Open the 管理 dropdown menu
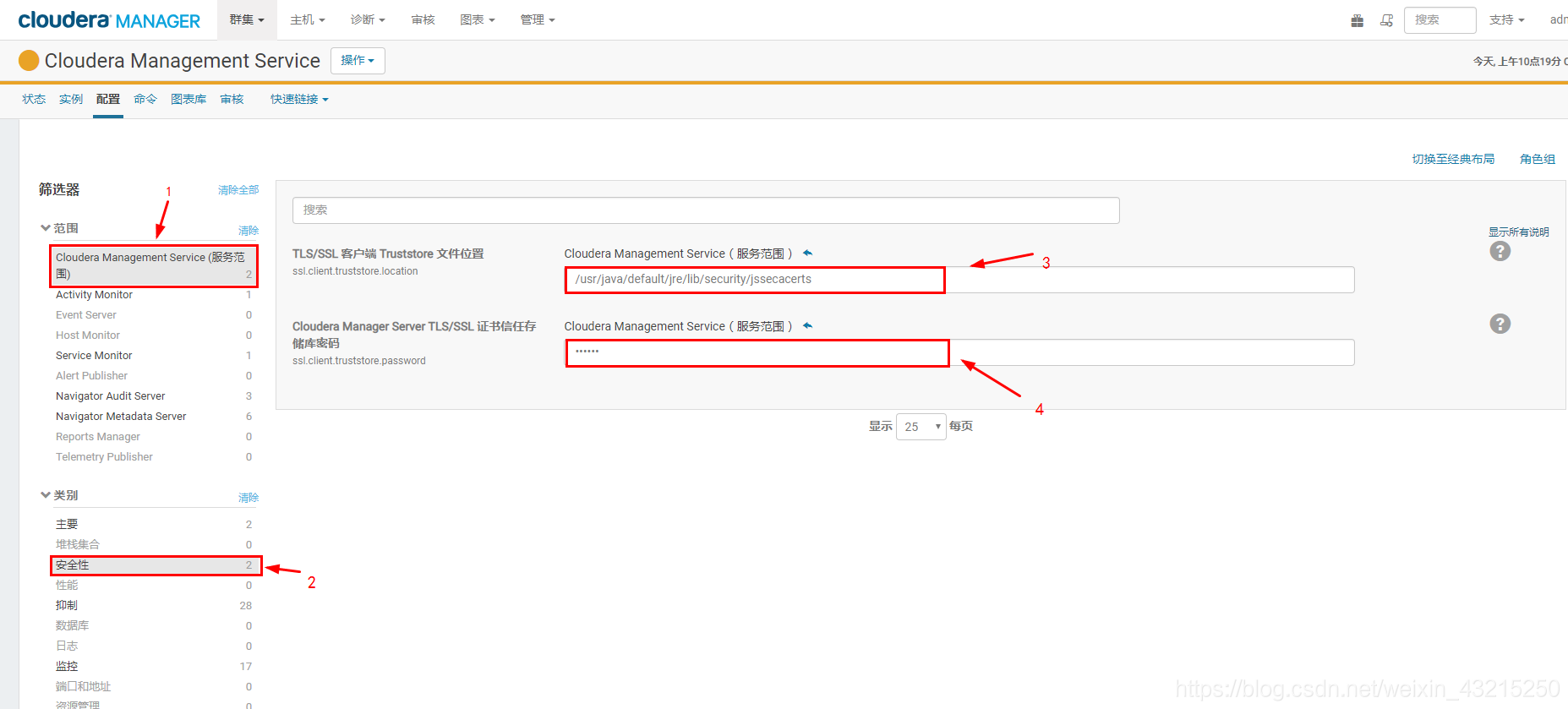Image resolution: width=1568 pixels, height=709 pixels. pos(538,19)
